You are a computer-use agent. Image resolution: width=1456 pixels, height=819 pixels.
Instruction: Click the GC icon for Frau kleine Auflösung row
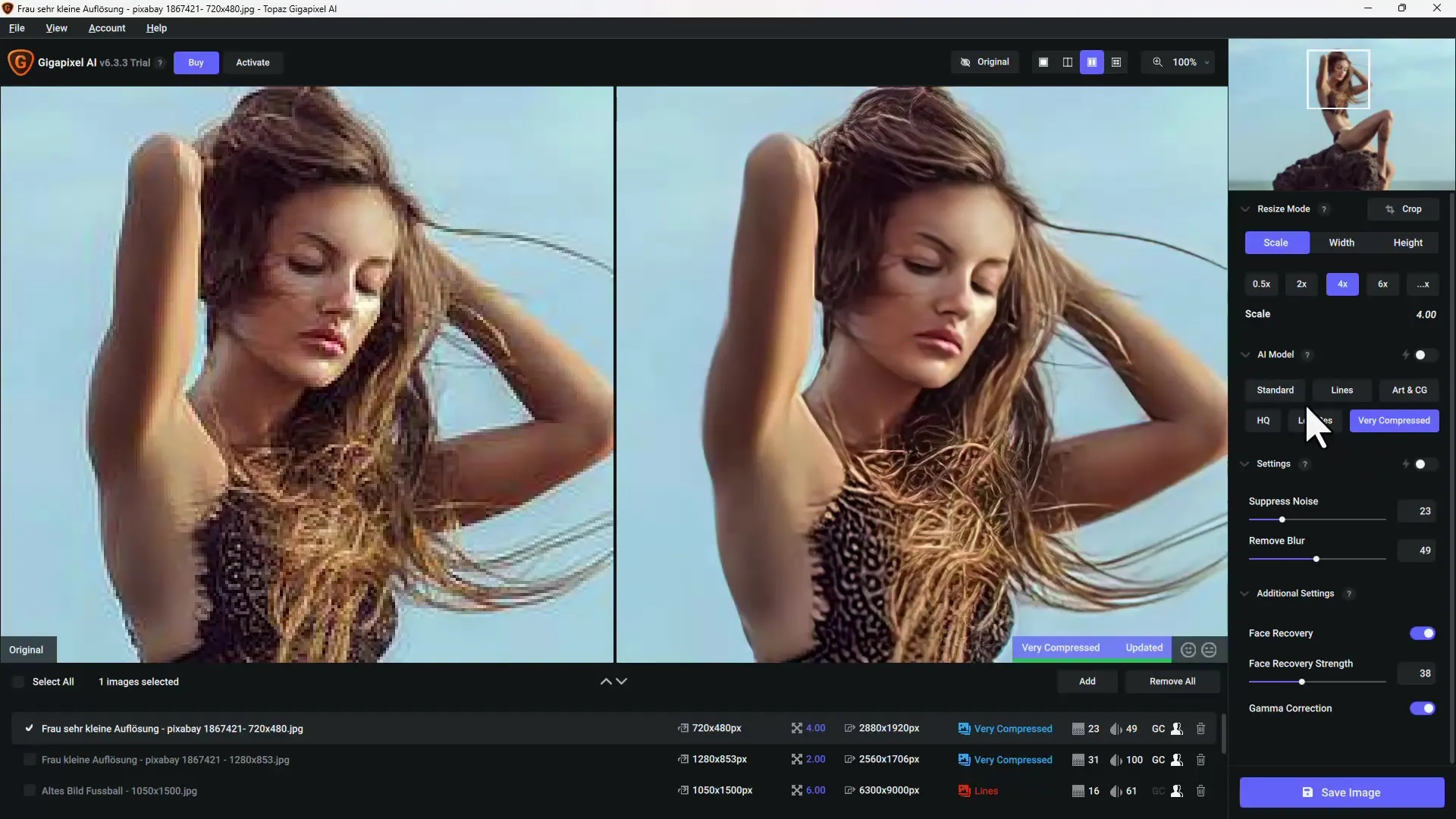1158,759
